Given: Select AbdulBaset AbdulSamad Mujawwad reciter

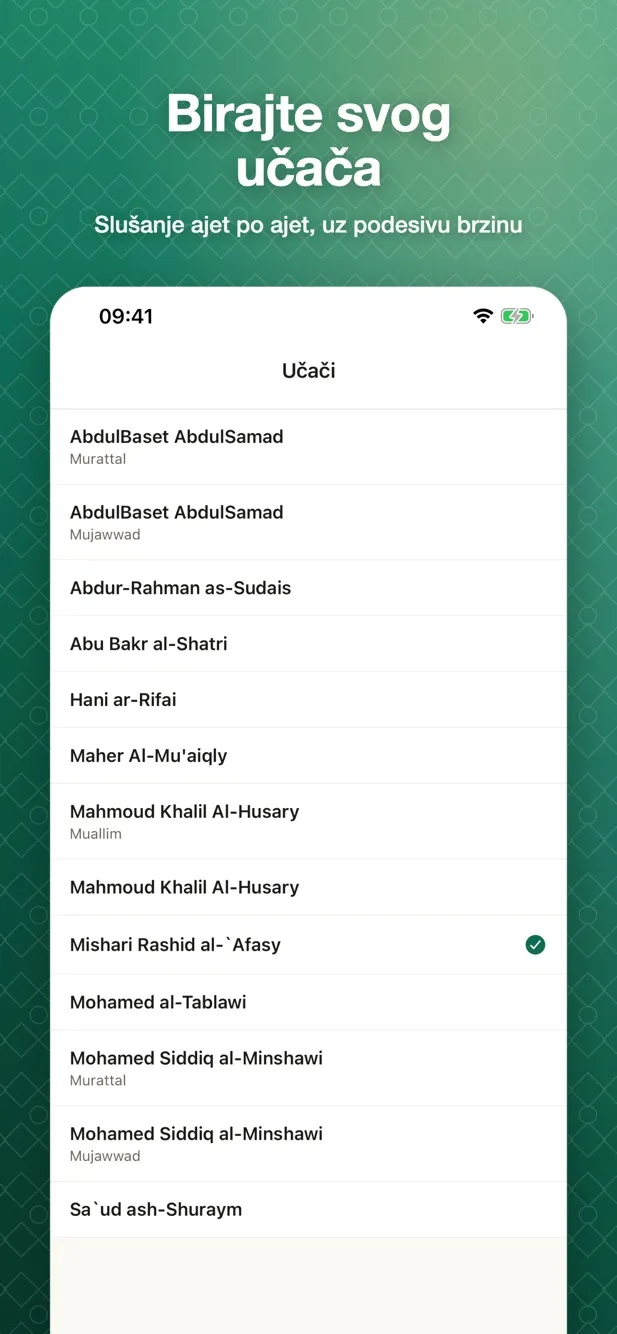Looking at the screenshot, I should point(308,522).
